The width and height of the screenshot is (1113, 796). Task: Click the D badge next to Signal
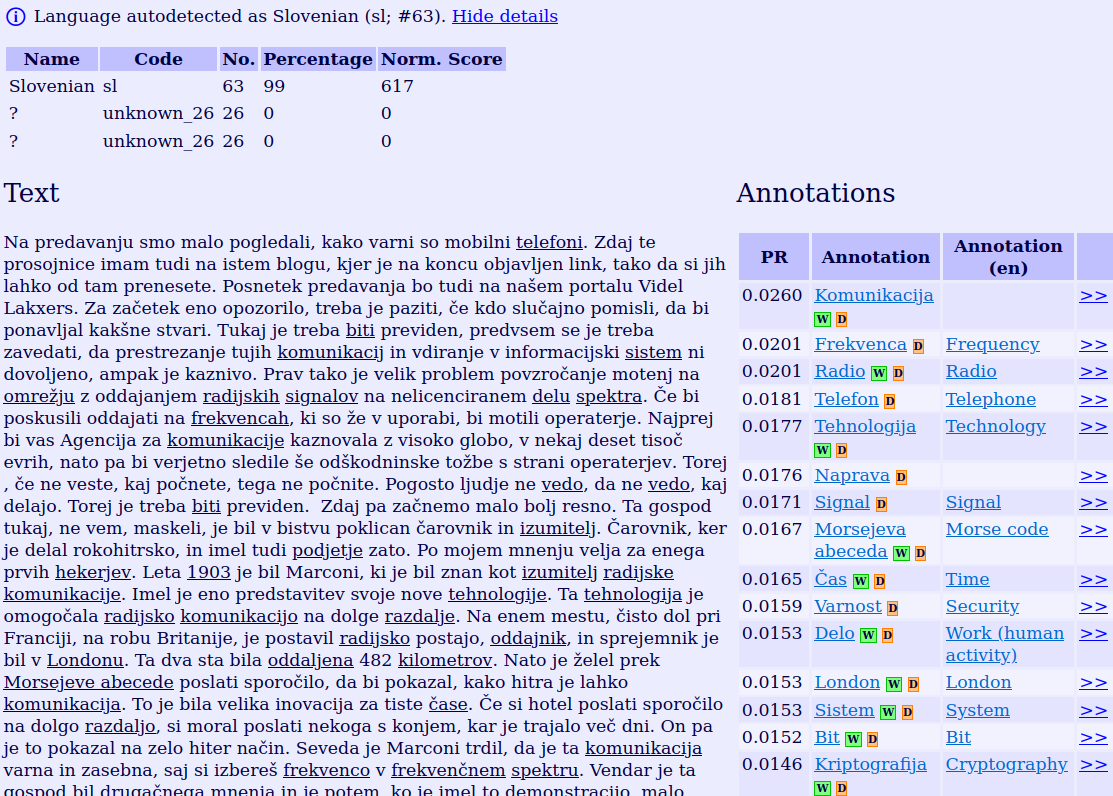pyautogui.click(x=881, y=504)
